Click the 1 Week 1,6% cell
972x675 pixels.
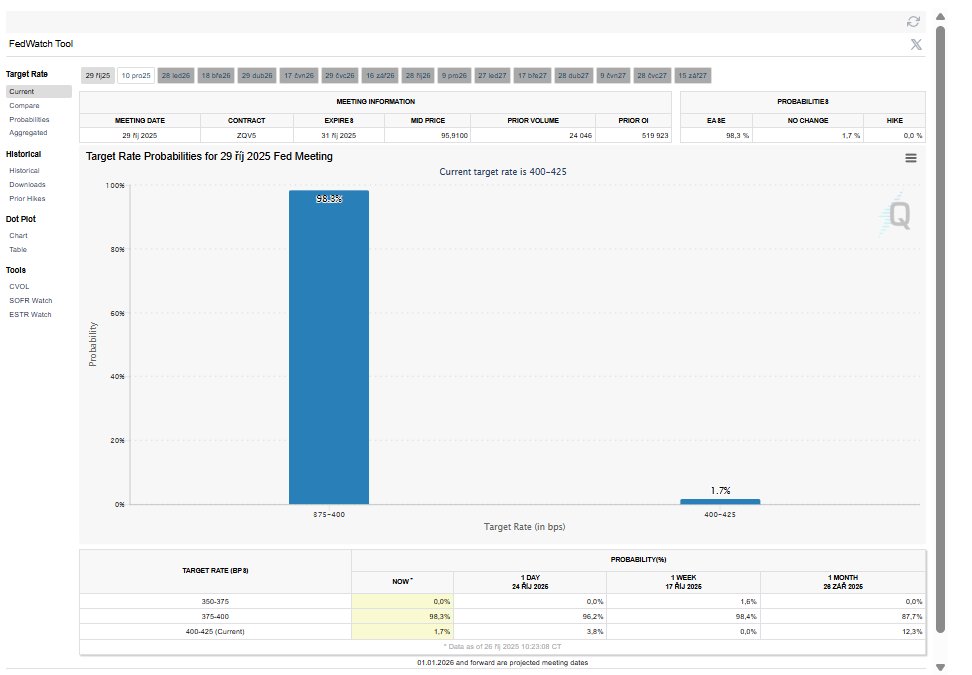[684, 601]
